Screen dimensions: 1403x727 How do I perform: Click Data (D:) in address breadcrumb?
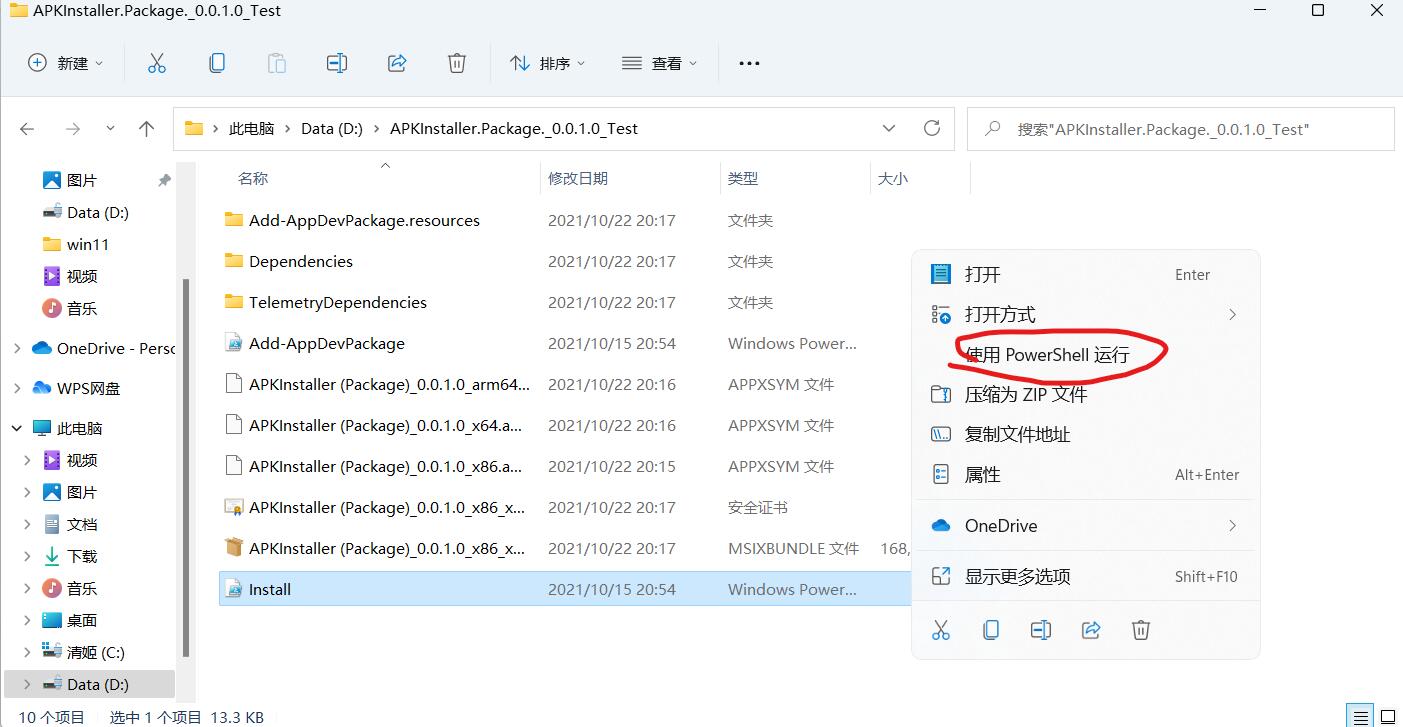tap(332, 128)
